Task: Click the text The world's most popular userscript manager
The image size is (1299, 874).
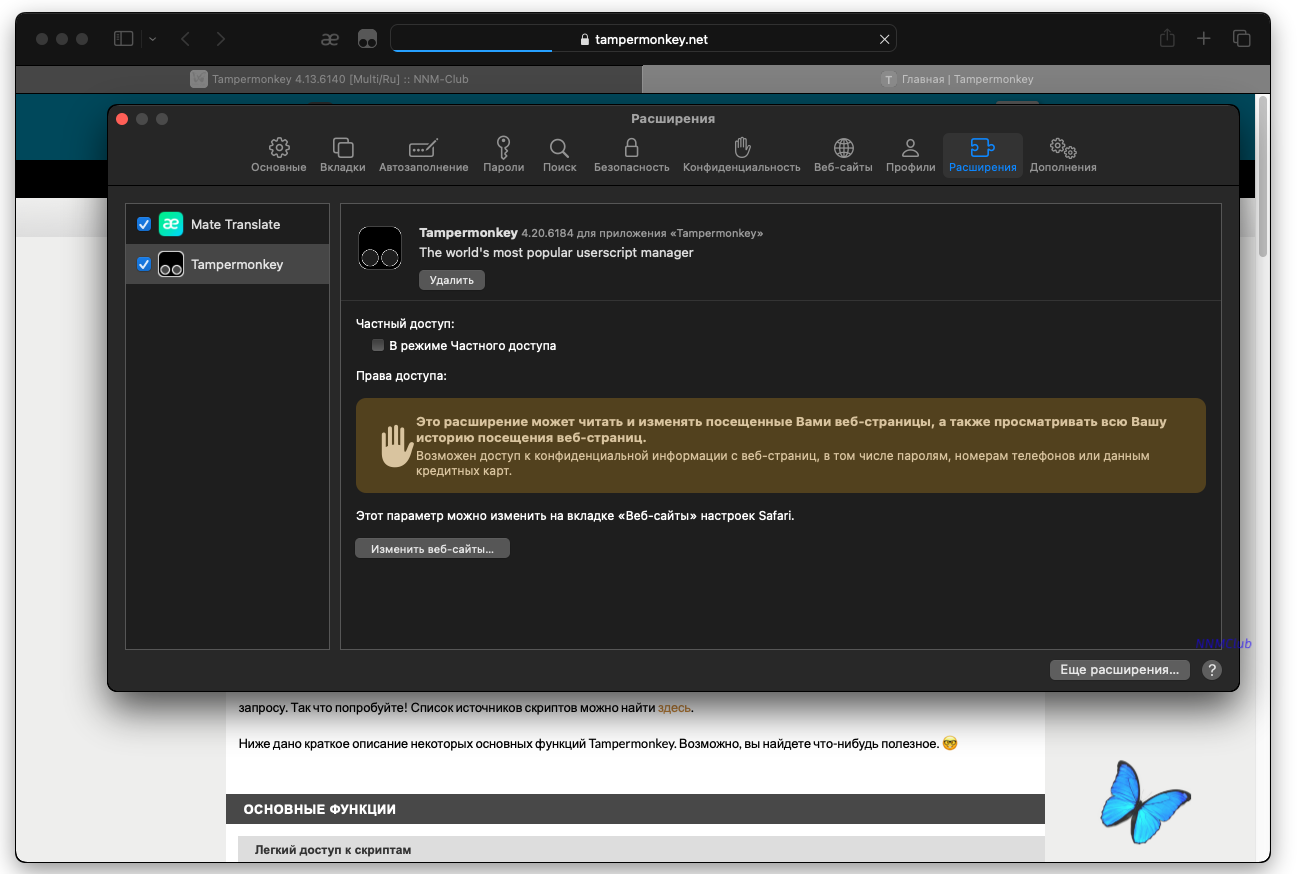Action: click(556, 253)
